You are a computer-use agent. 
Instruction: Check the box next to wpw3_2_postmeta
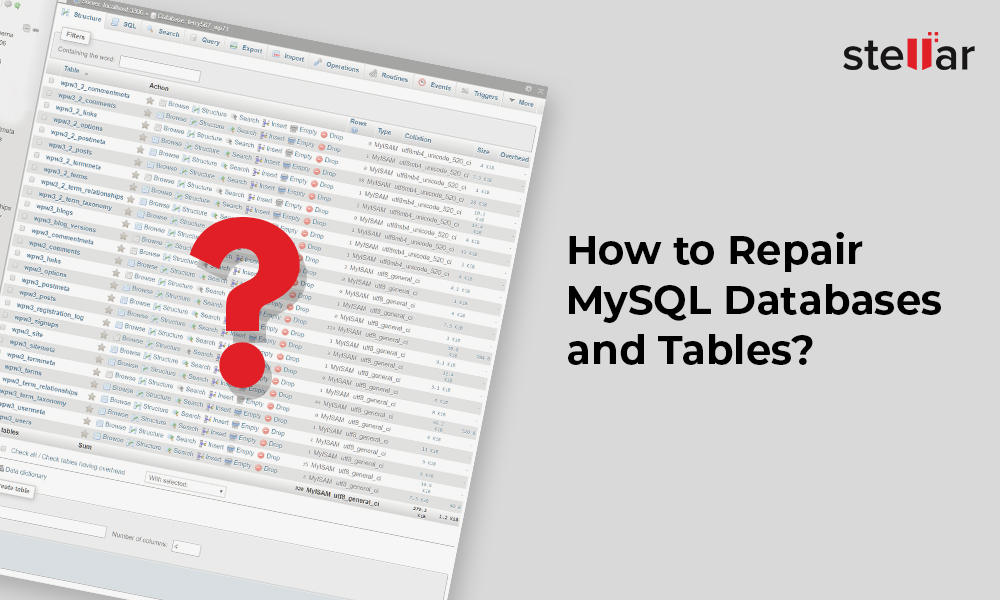(41, 129)
